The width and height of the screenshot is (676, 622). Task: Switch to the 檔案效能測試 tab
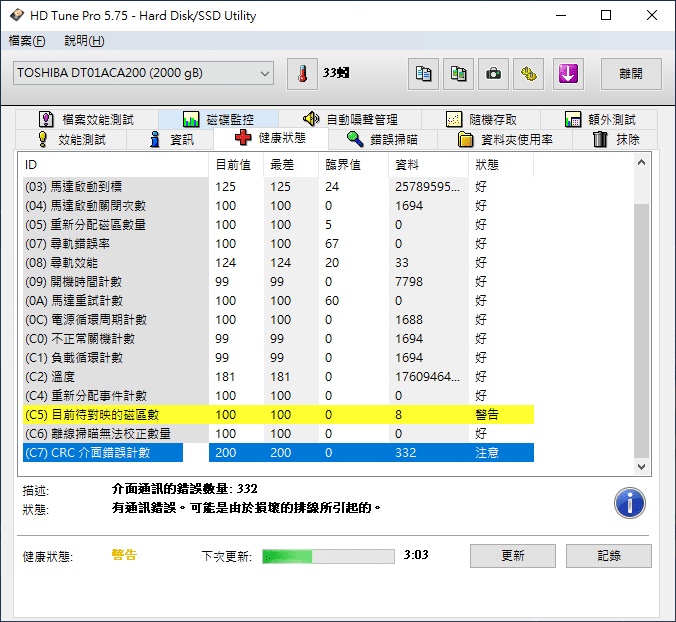[87, 119]
